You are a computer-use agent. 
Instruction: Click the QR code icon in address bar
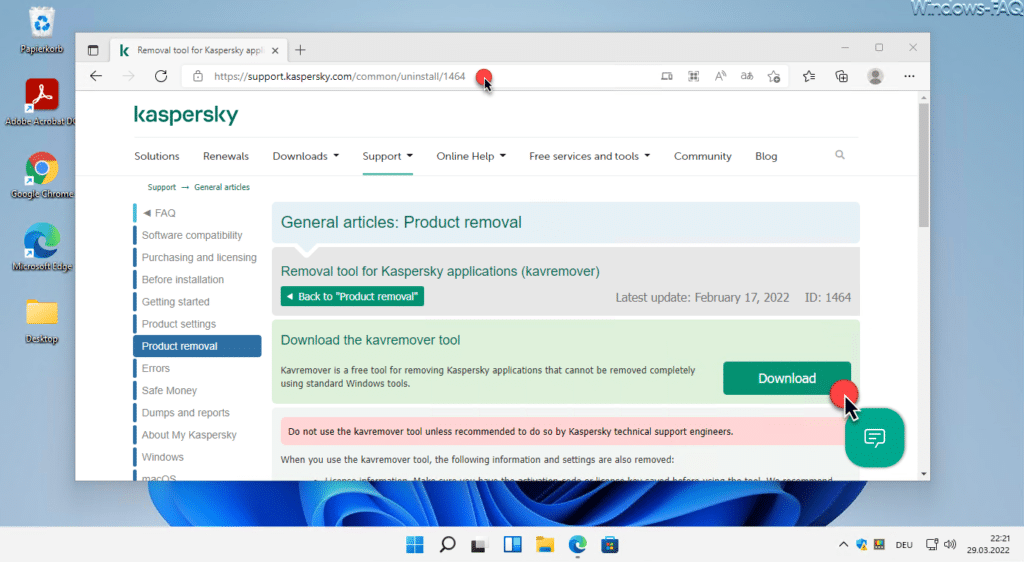pyautogui.click(x=694, y=76)
